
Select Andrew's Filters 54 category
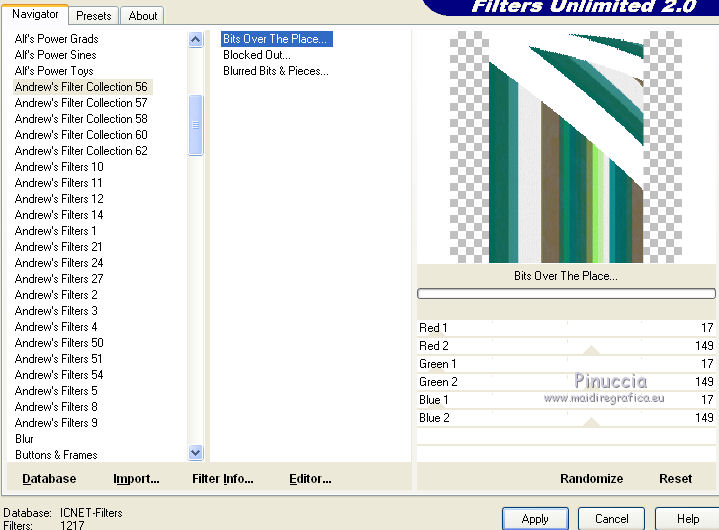click(59, 375)
